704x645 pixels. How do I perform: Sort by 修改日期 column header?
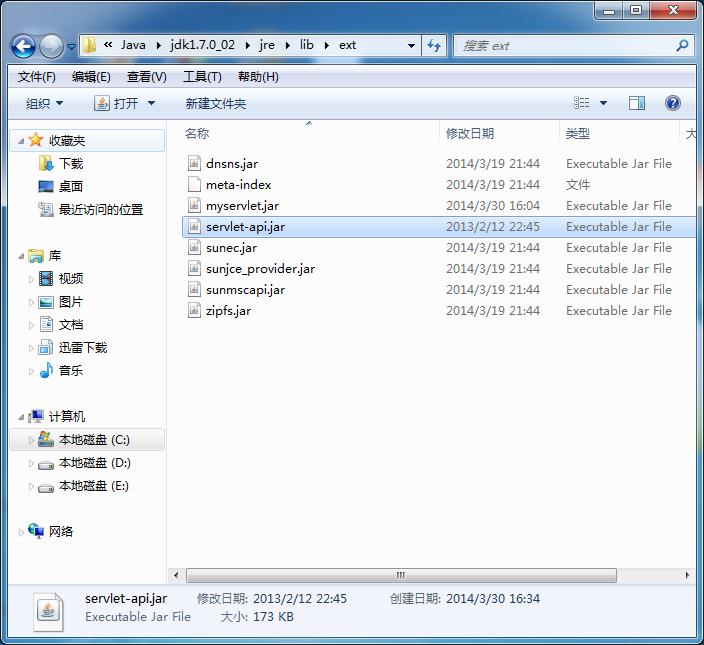click(x=470, y=134)
